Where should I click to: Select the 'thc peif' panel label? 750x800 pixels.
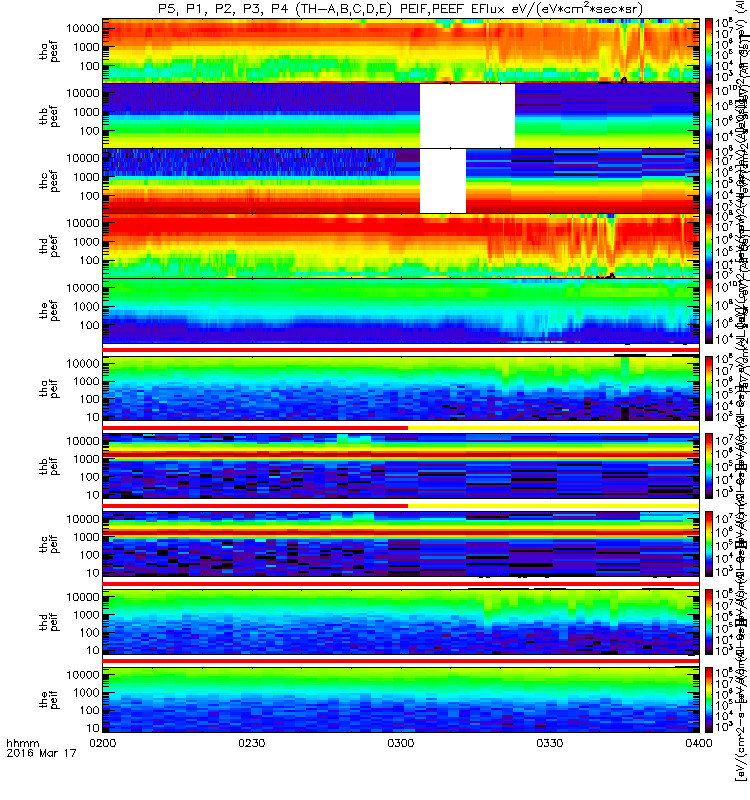[49, 544]
